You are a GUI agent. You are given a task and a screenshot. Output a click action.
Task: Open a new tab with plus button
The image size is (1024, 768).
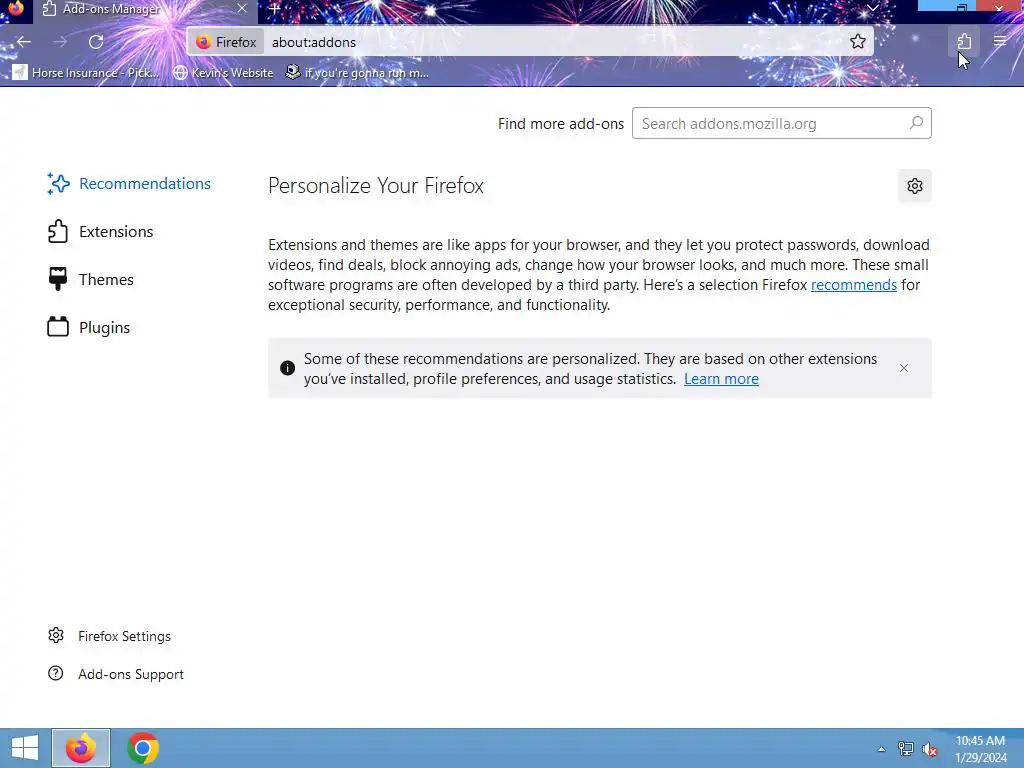tap(274, 9)
